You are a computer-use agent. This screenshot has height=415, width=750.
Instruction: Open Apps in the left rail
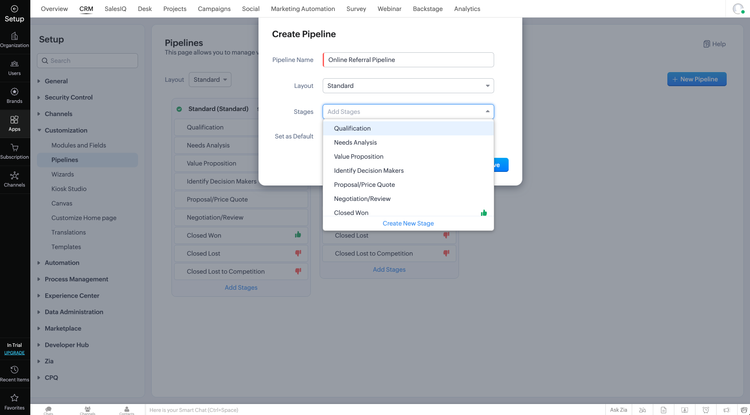click(x=14, y=123)
